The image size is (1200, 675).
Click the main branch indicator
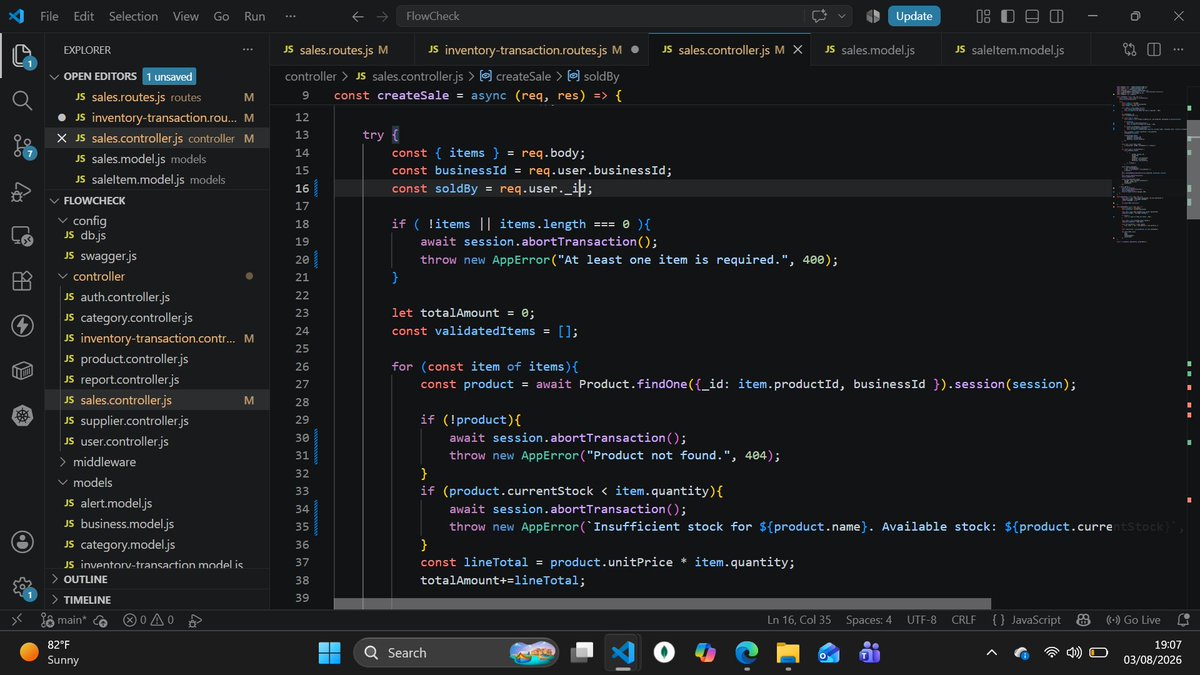pyautogui.click(x=65, y=620)
